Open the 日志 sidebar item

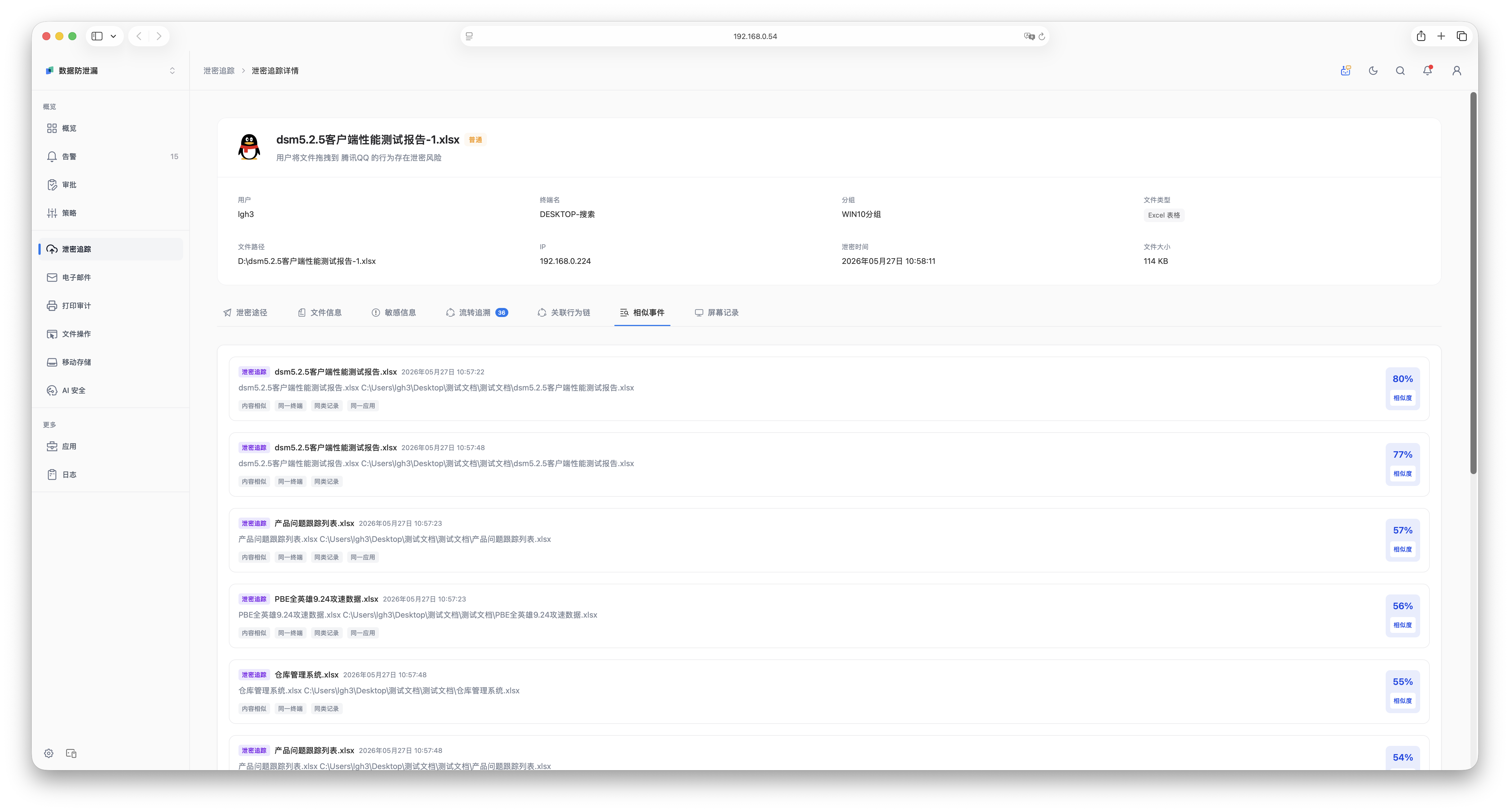(110, 474)
